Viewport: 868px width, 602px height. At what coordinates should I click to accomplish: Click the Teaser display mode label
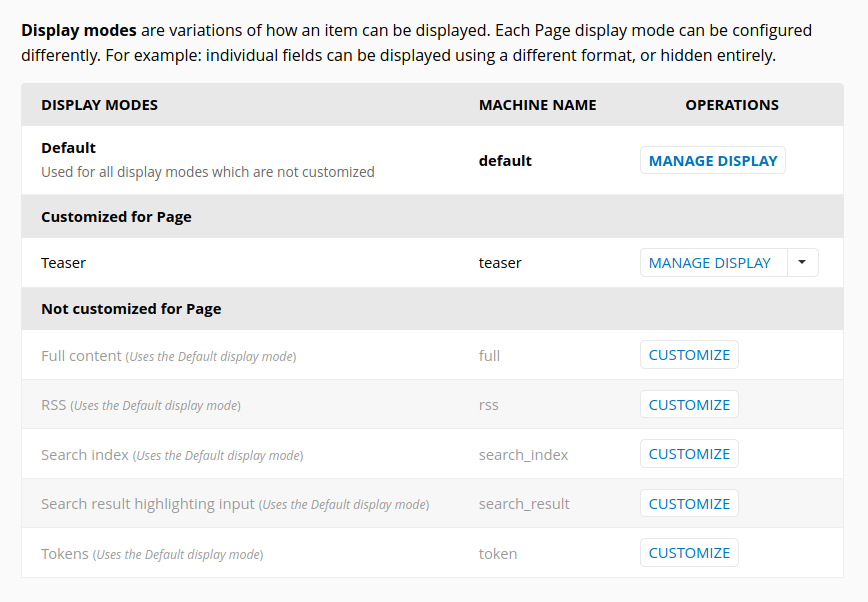(63, 262)
